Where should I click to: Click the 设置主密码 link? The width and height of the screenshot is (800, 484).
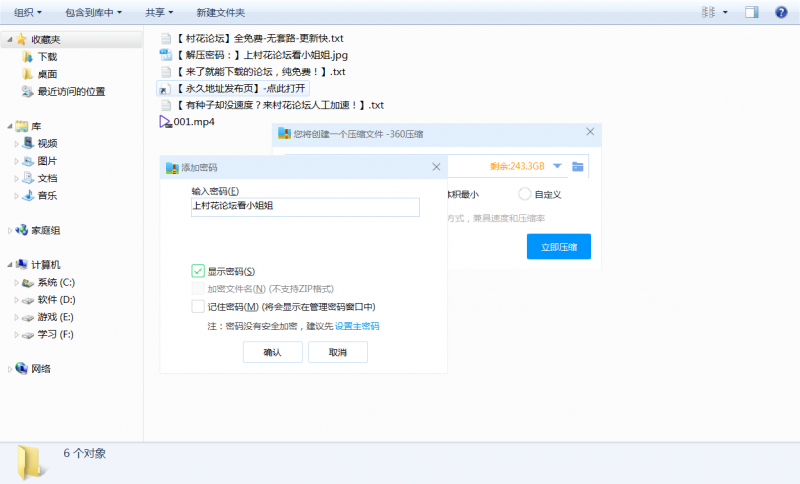[356, 326]
